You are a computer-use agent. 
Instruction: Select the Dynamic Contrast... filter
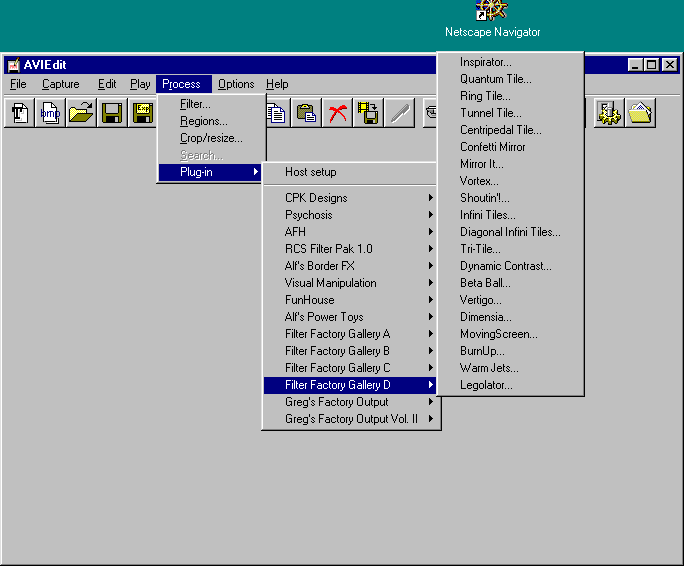510,266
